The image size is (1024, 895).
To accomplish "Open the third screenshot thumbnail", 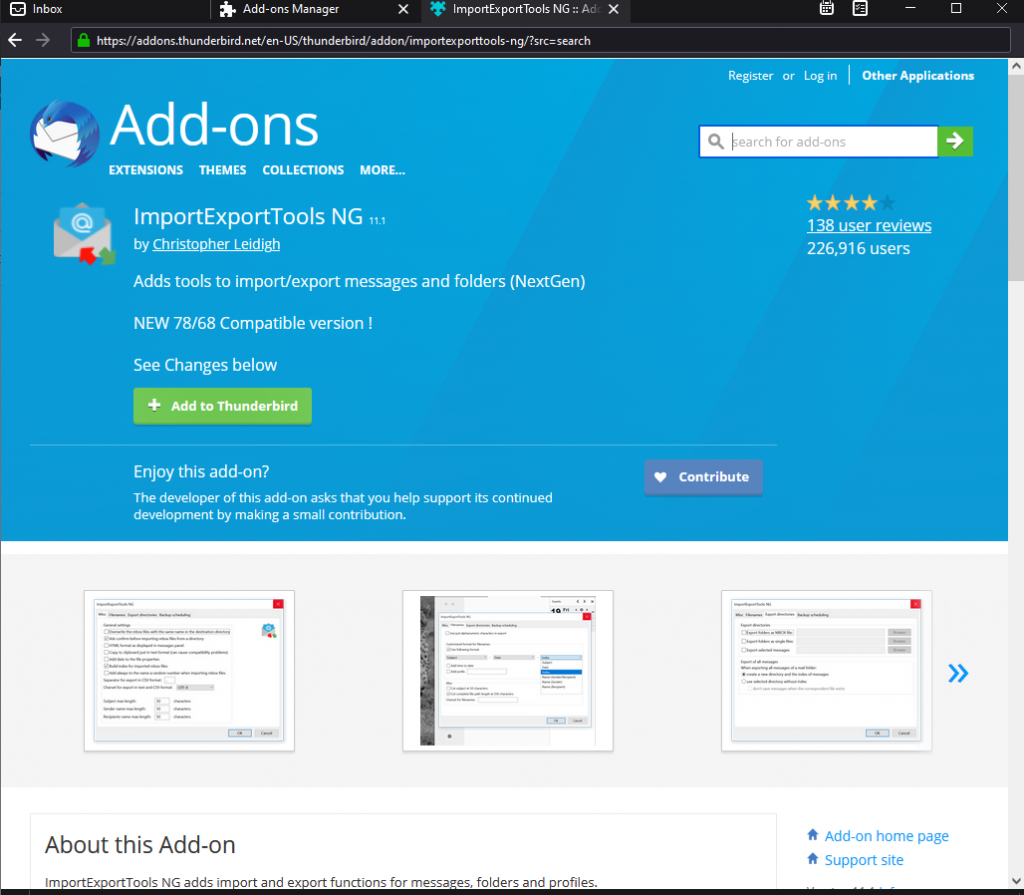I will coord(826,671).
